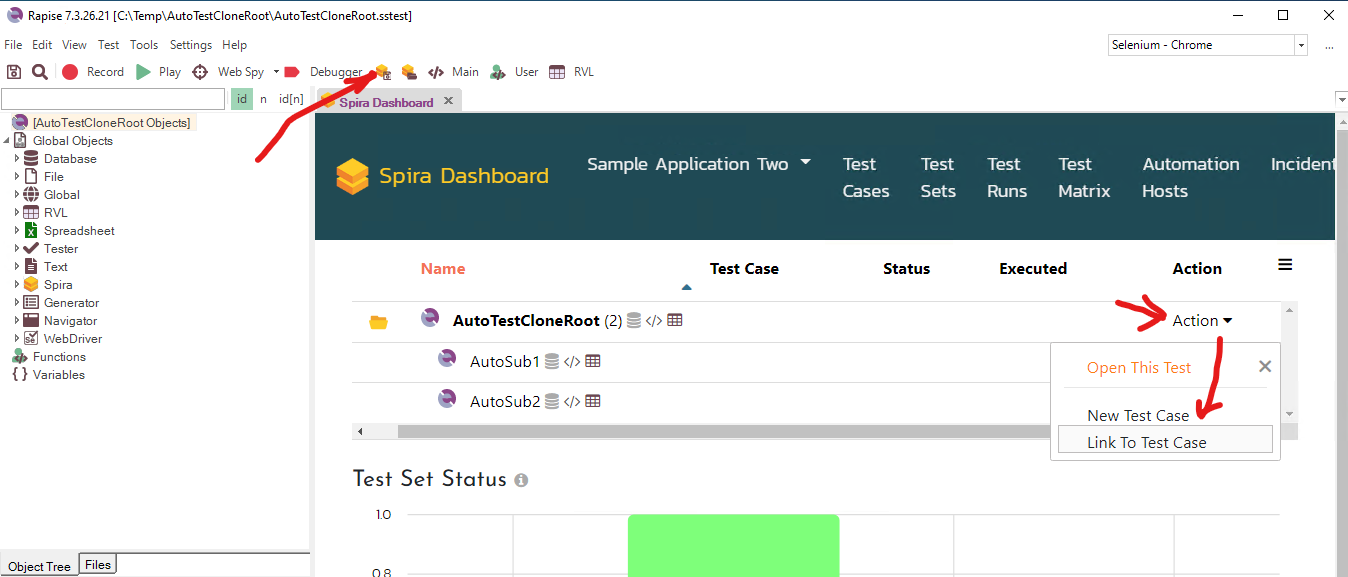Switch to the Files tab

pyautogui.click(x=98, y=565)
